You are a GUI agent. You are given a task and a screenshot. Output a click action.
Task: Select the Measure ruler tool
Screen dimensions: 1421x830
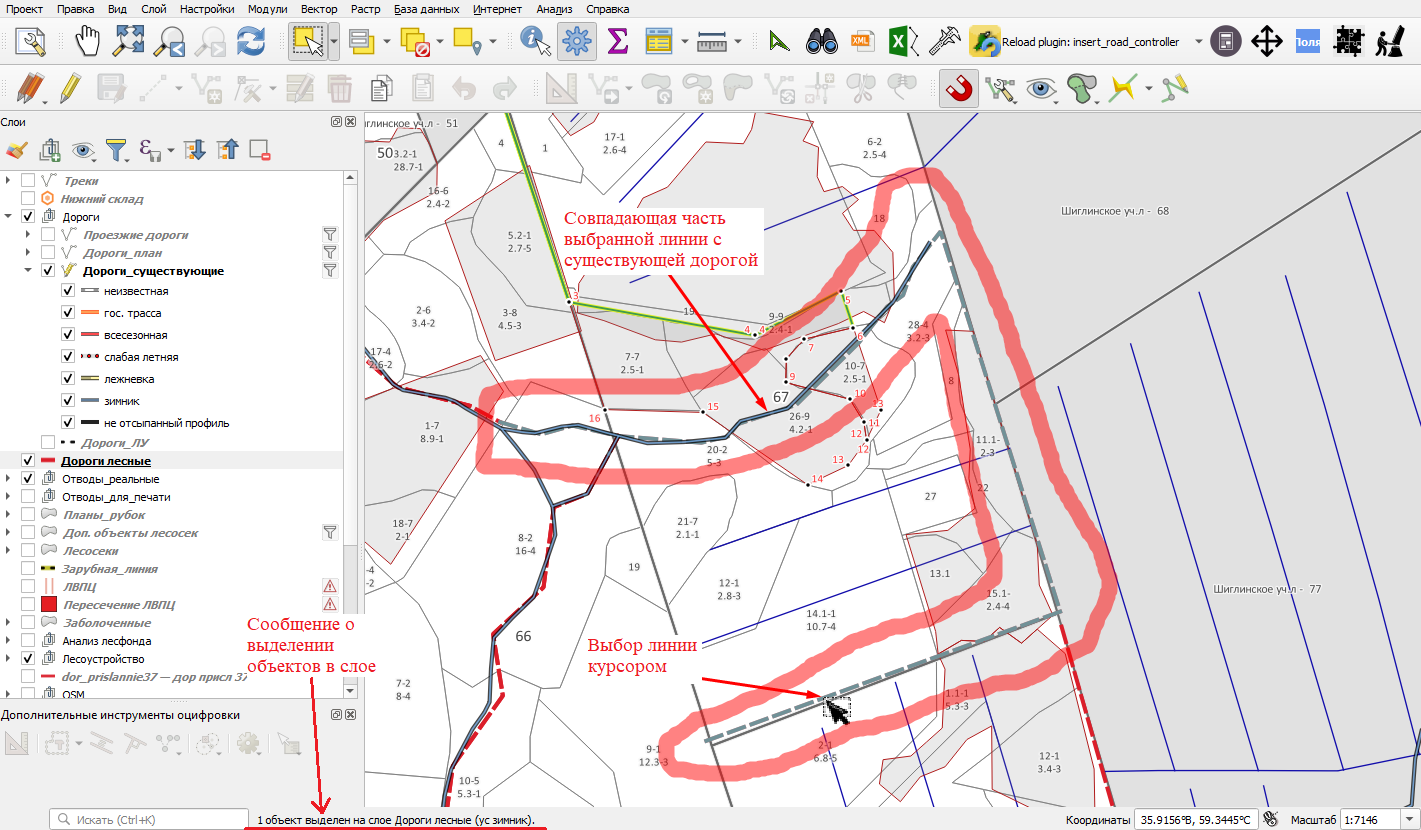pos(711,42)
